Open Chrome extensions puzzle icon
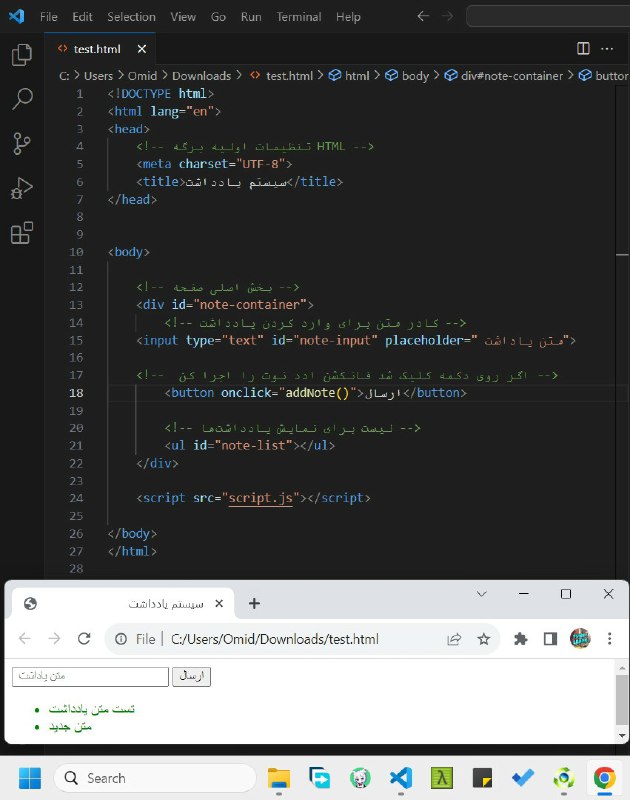The image size is (630, 800). click(520, 639)
